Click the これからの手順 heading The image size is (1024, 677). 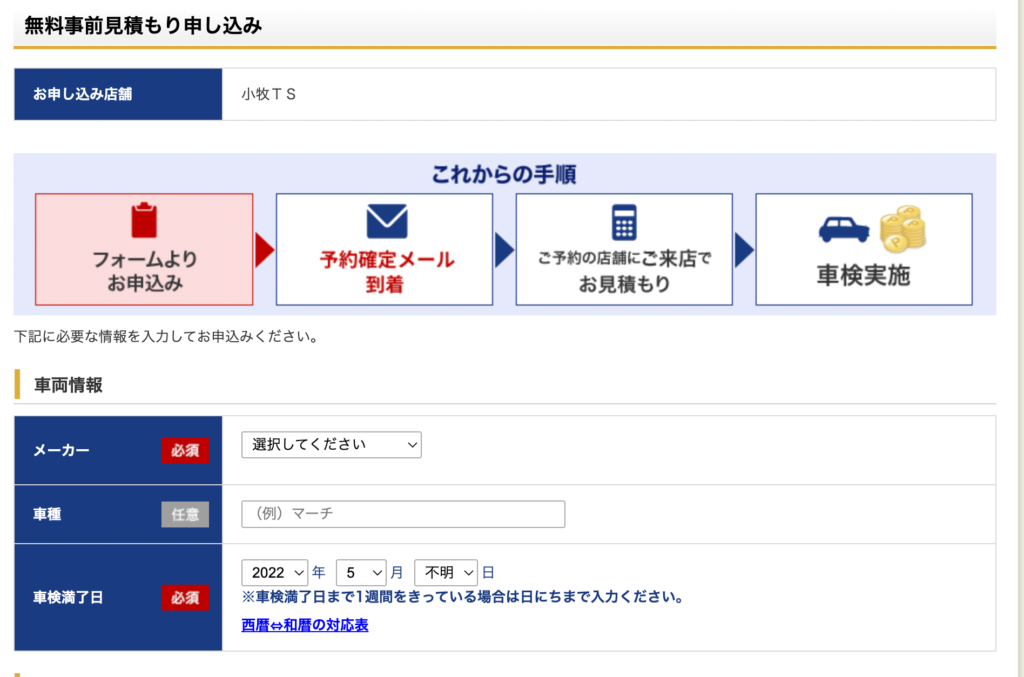[x=504, y=174]
